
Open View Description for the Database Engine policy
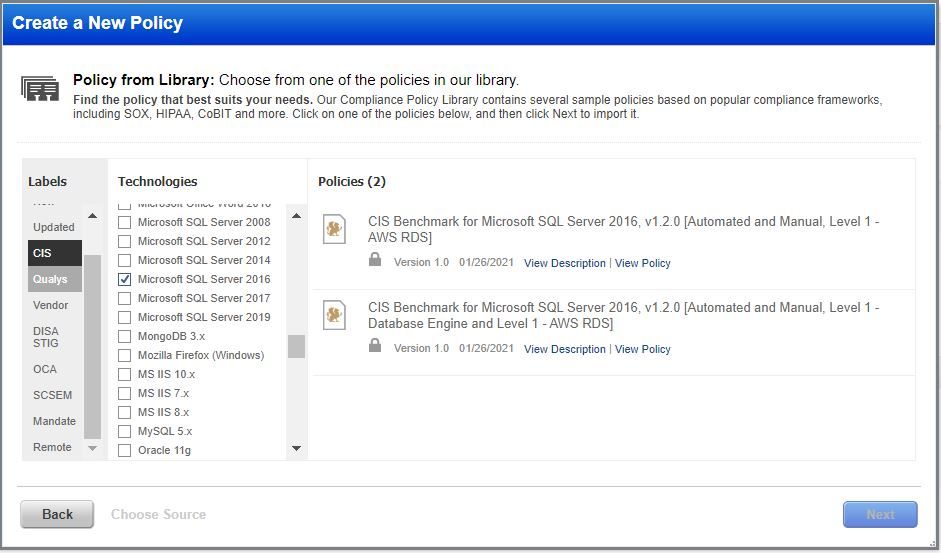point(565,349)
